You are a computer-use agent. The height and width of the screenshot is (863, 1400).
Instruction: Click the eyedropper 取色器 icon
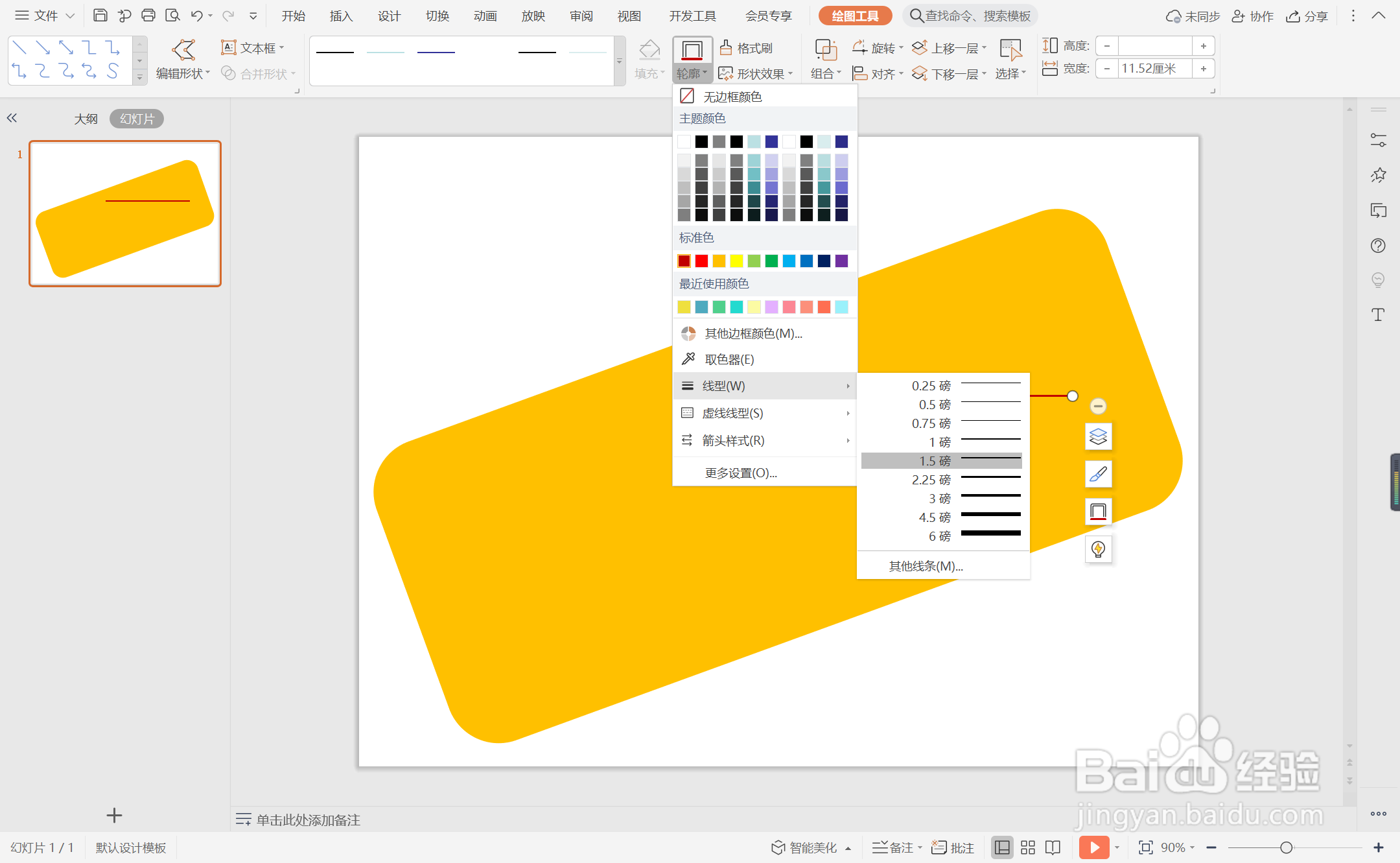point(688,359)
